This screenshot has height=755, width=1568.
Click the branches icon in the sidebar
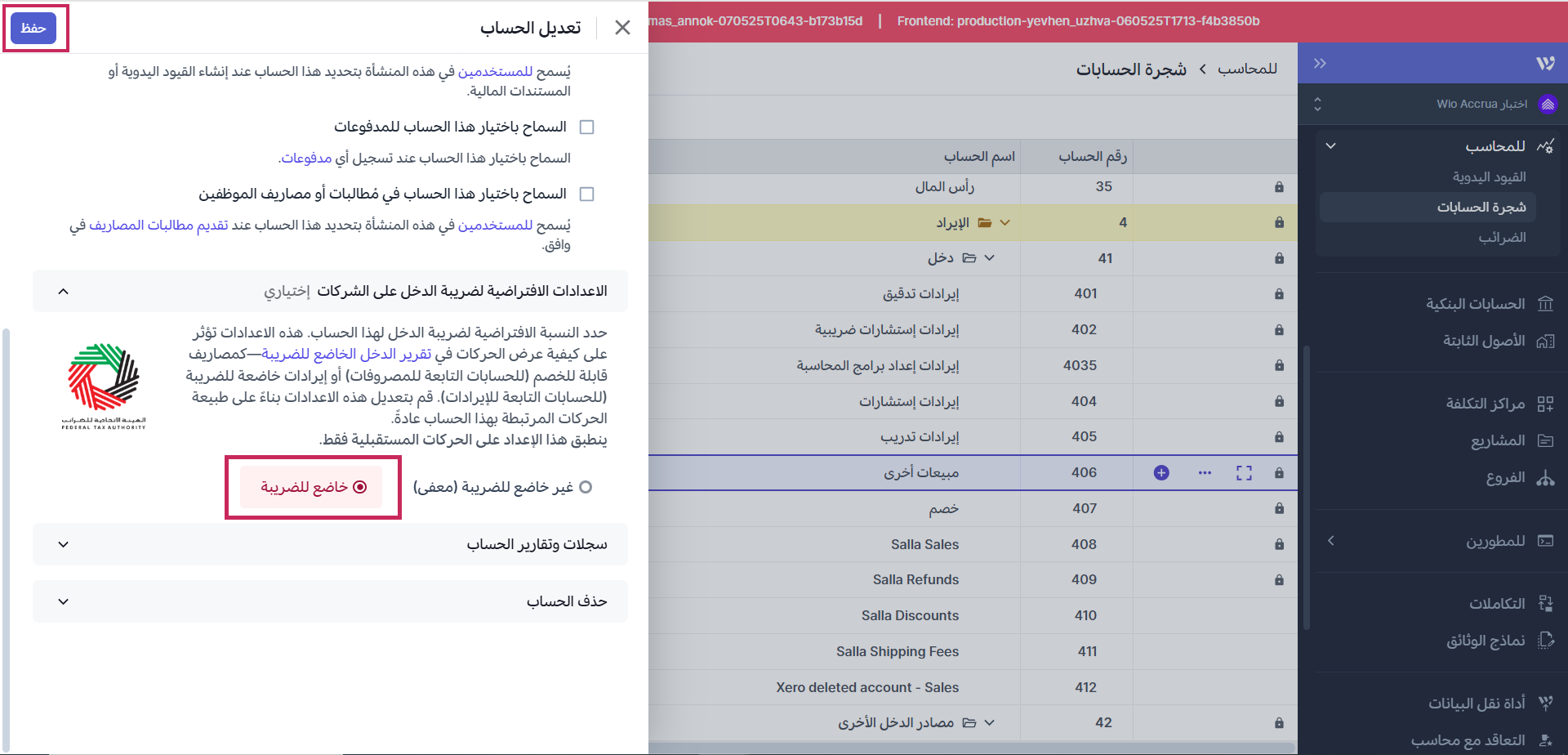[1545, 478]
